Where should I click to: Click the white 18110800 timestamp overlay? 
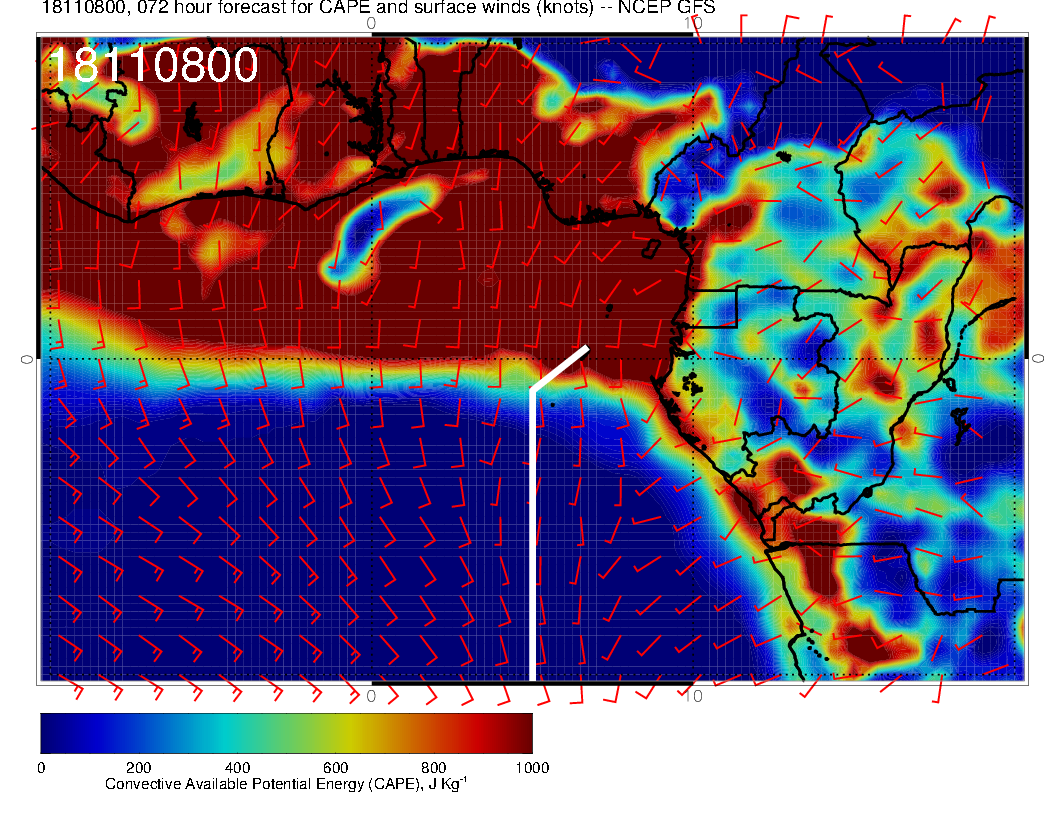pyautogui.click(x=153, y=66)
